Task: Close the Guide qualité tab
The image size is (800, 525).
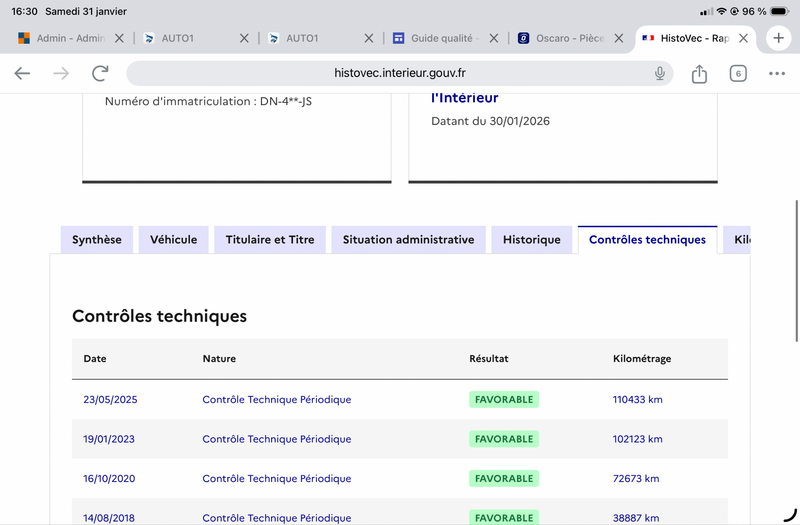Action: pyautogui.click(x=493, y=38)
